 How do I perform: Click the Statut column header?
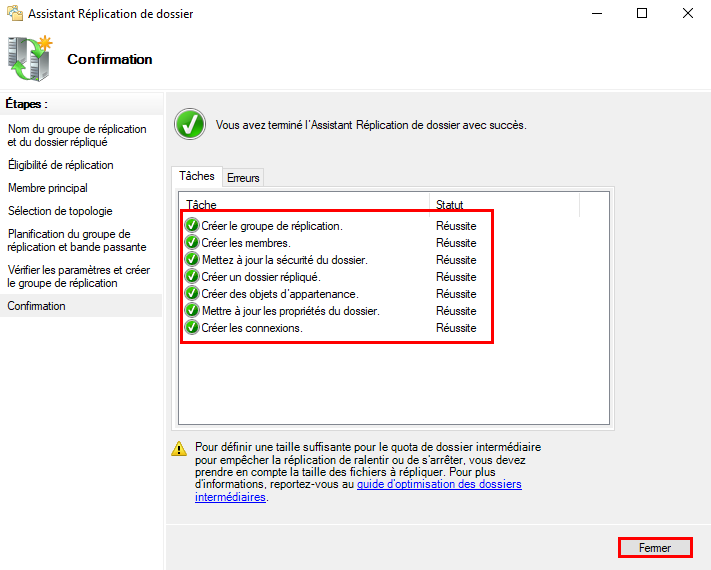tap(450, 204)
